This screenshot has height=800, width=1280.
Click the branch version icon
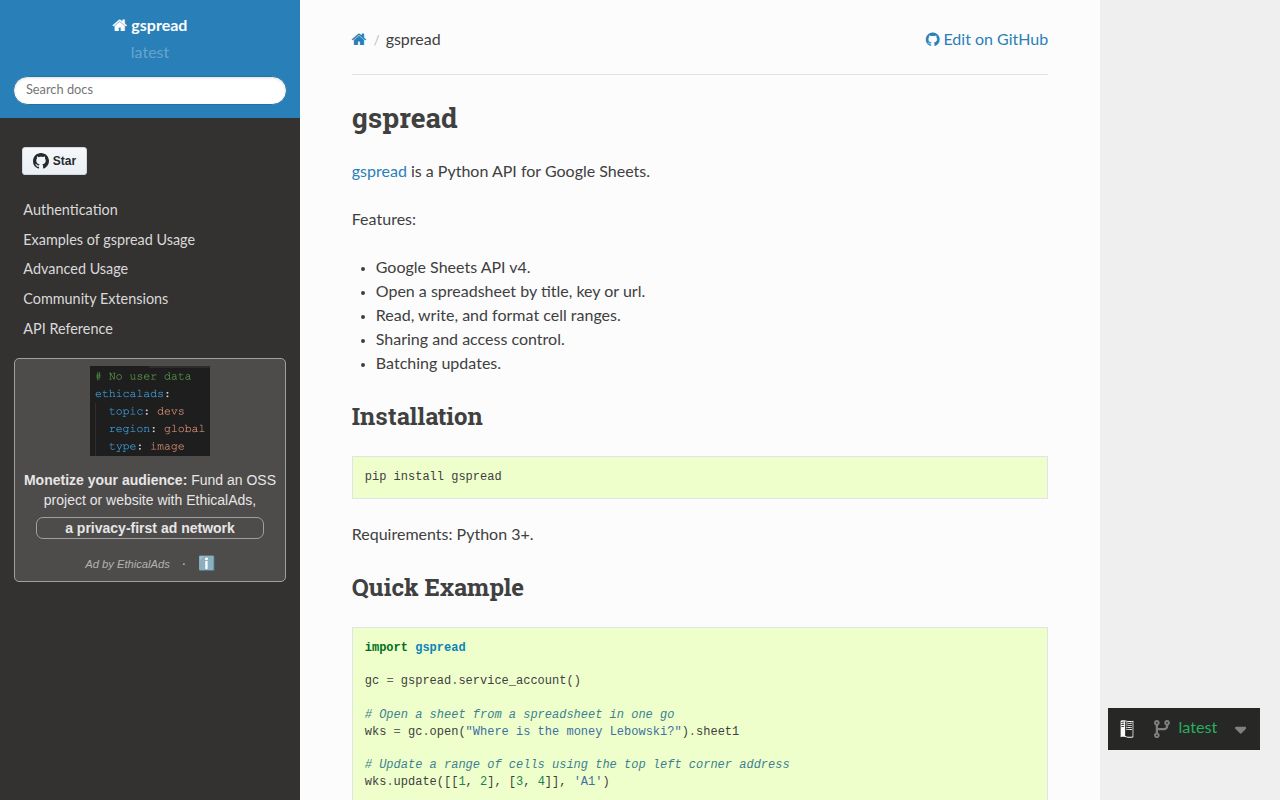point(1161,729)
